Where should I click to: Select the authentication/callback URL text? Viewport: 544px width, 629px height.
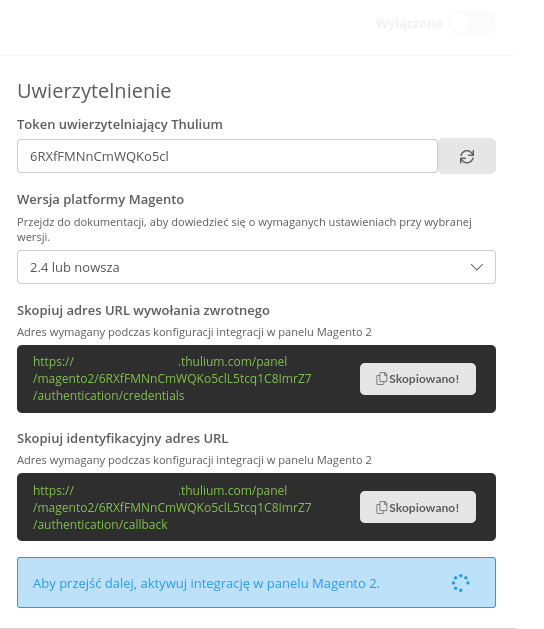tap(172, 507)
